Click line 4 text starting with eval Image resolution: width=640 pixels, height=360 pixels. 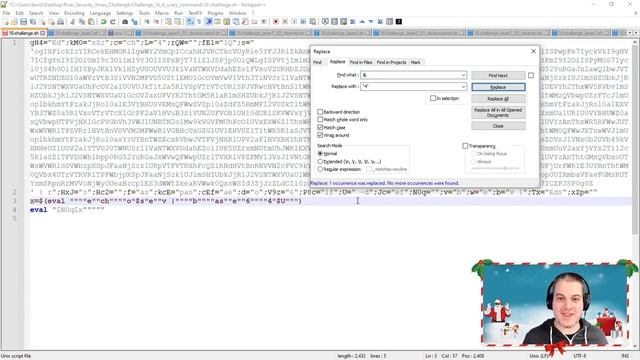(x=67, y=210)
